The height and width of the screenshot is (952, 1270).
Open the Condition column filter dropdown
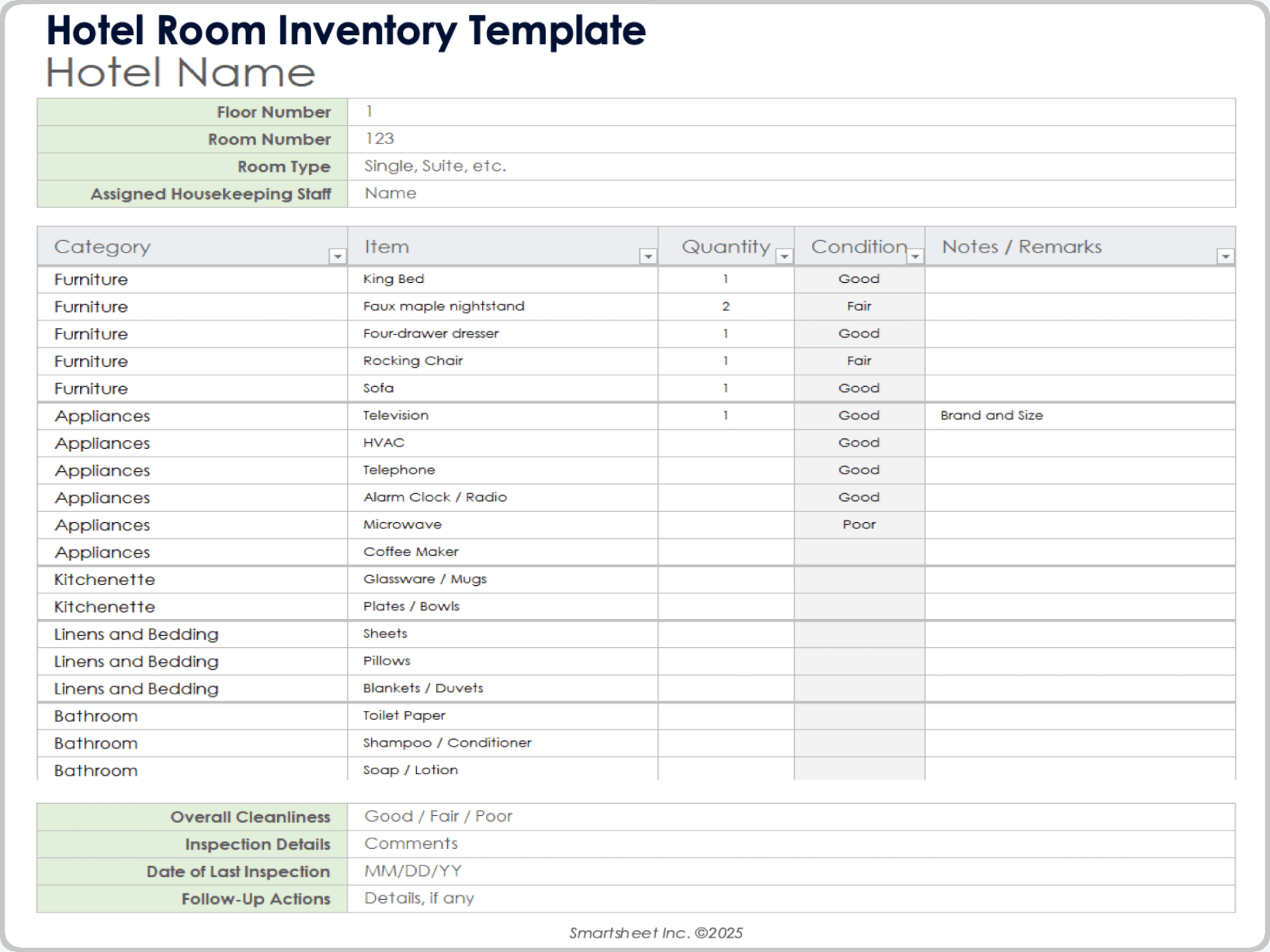pos(915,256)
